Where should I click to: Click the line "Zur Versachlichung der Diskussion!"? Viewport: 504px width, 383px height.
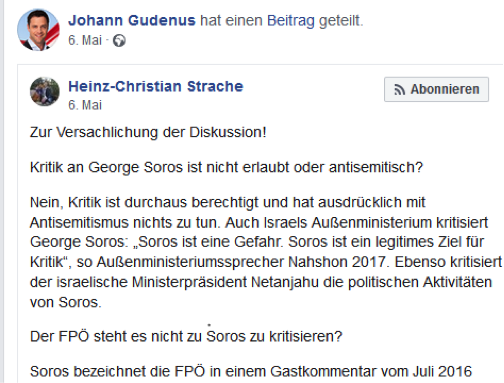(148, 132)
